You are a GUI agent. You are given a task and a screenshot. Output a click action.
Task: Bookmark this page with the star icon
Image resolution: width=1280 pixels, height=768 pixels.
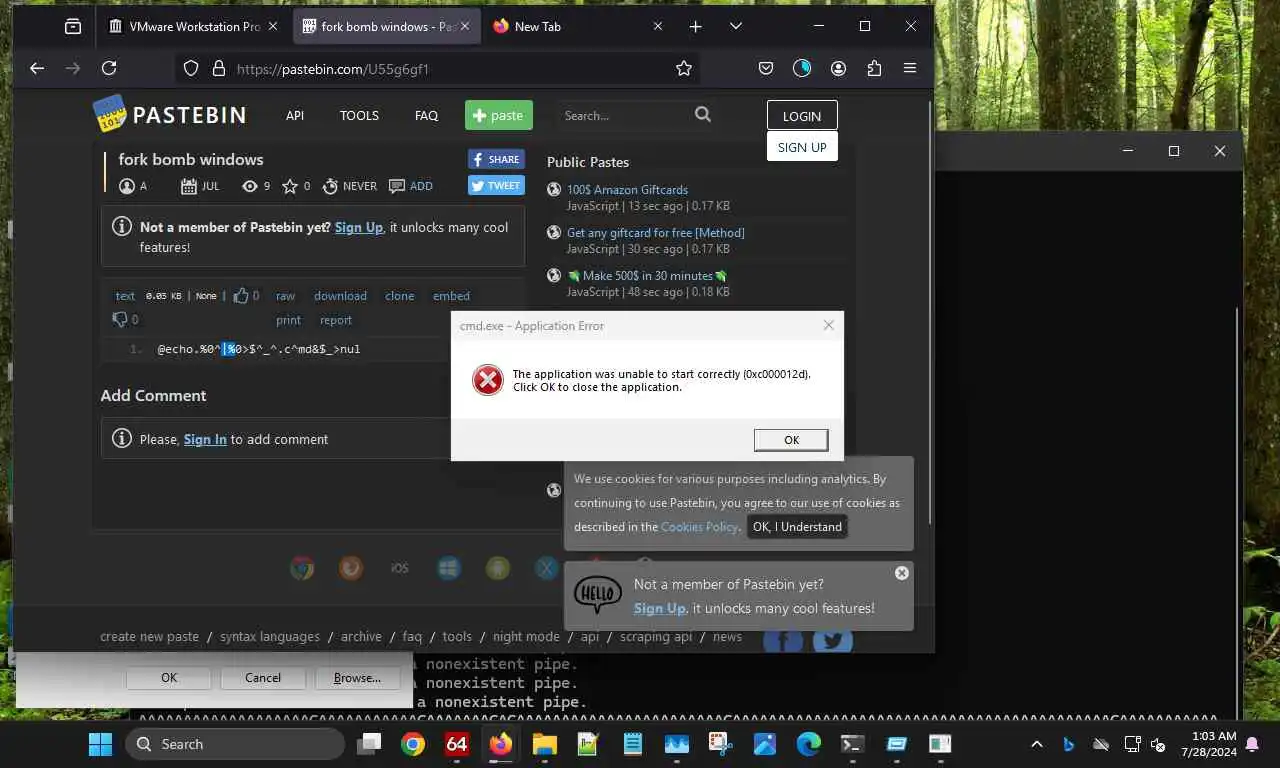[x=684, y=68]
